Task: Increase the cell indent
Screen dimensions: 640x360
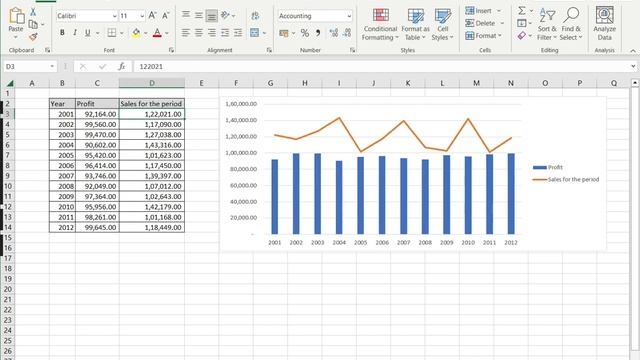Action: coord(238,33)
